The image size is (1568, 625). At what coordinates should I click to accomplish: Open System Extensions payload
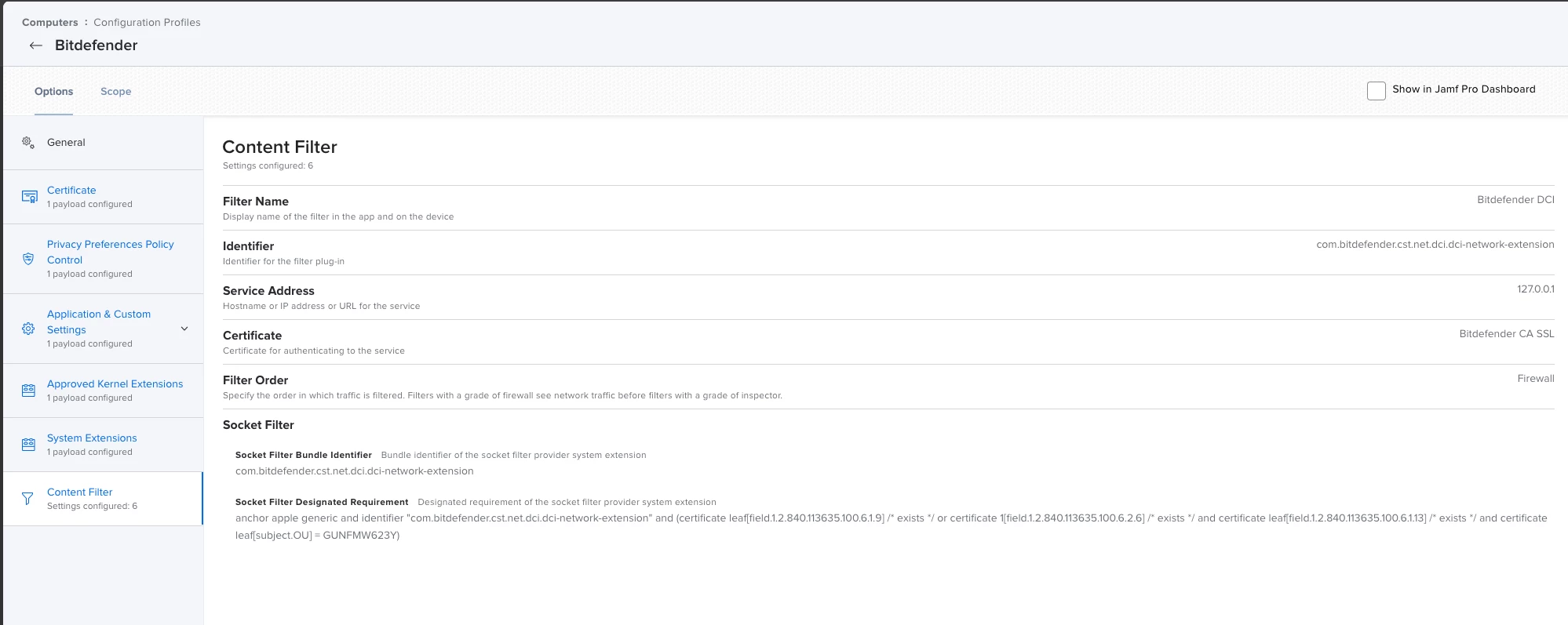click(103, 445)
